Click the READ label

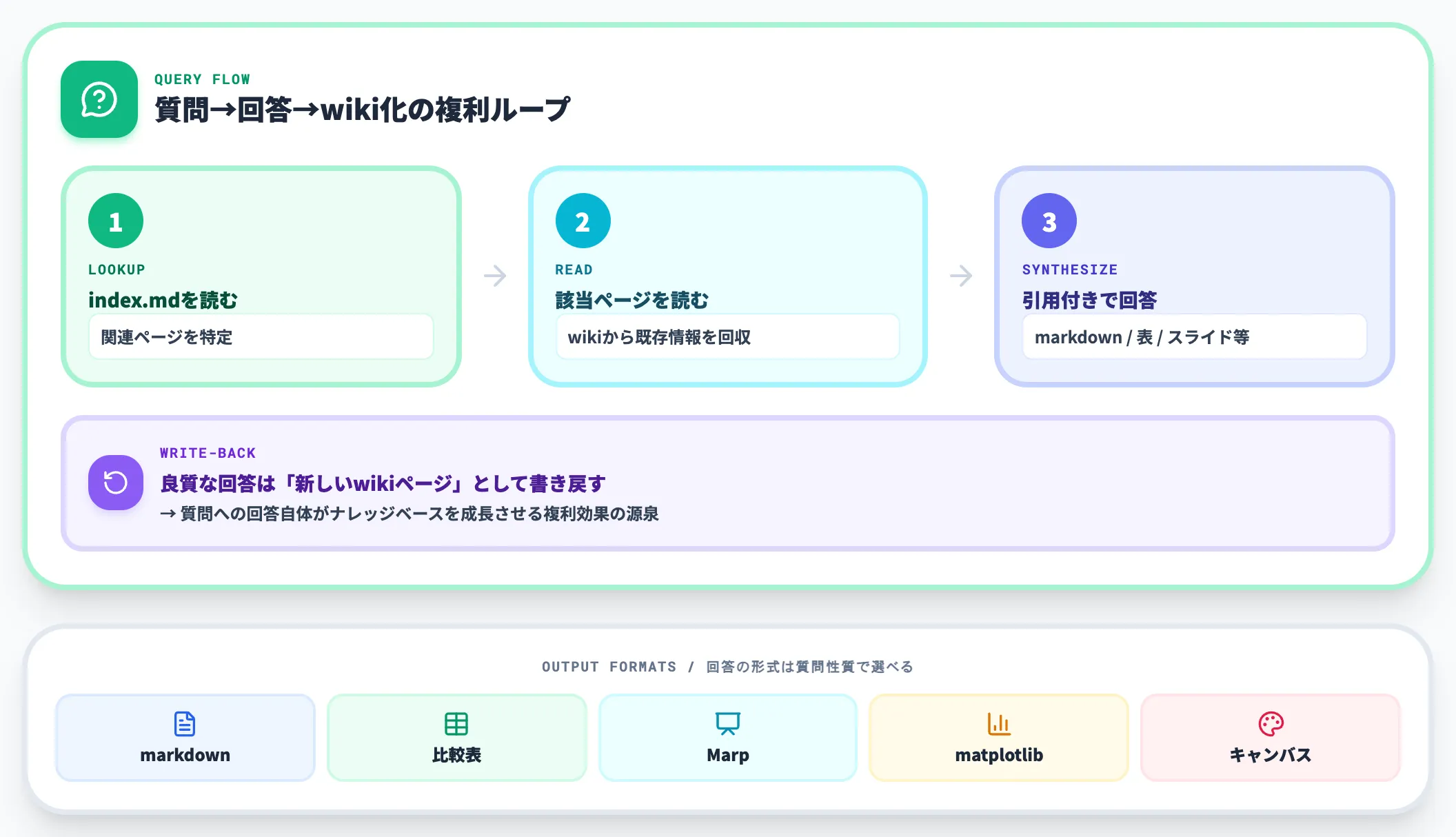tap(574, 270)
